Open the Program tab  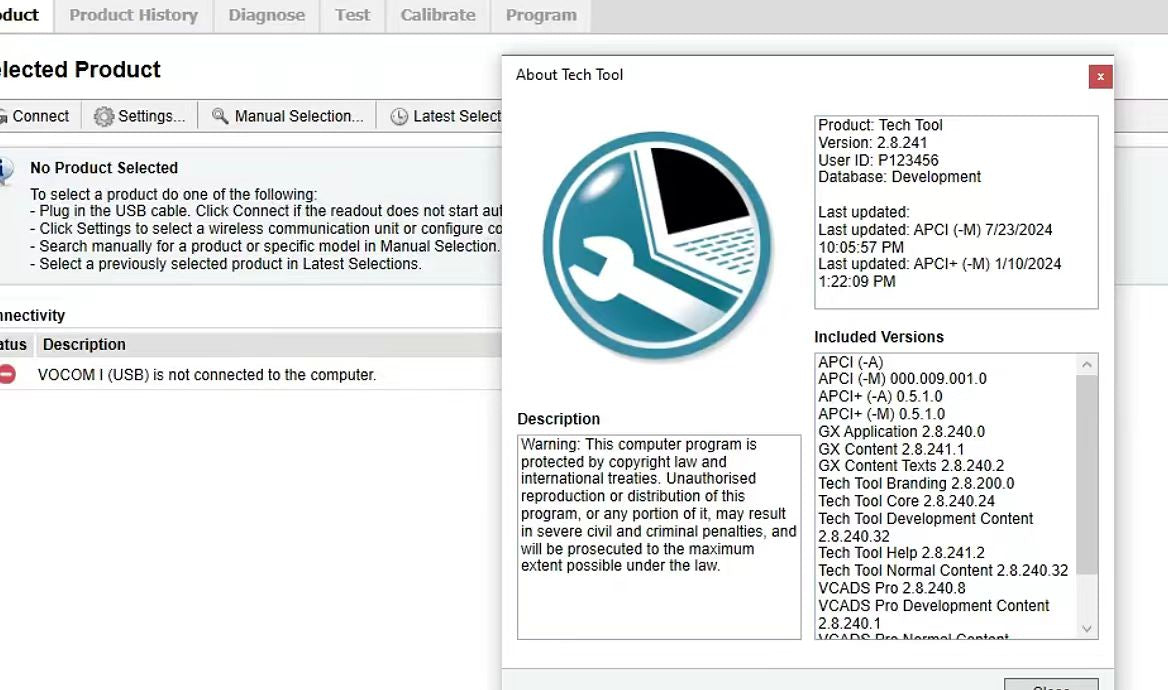point(541,15)
